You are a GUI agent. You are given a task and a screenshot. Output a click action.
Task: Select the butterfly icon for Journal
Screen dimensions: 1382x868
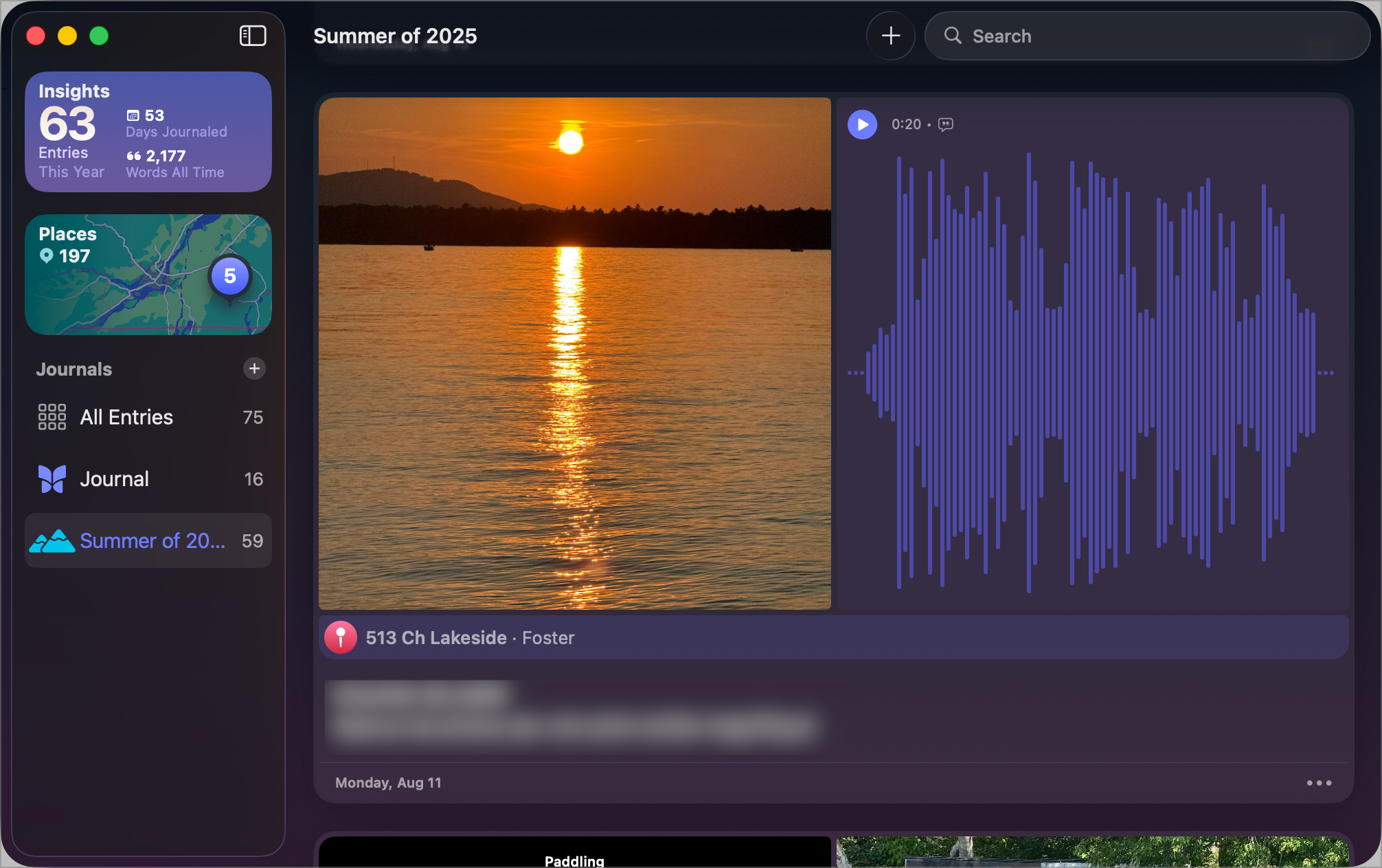[51, 478]
